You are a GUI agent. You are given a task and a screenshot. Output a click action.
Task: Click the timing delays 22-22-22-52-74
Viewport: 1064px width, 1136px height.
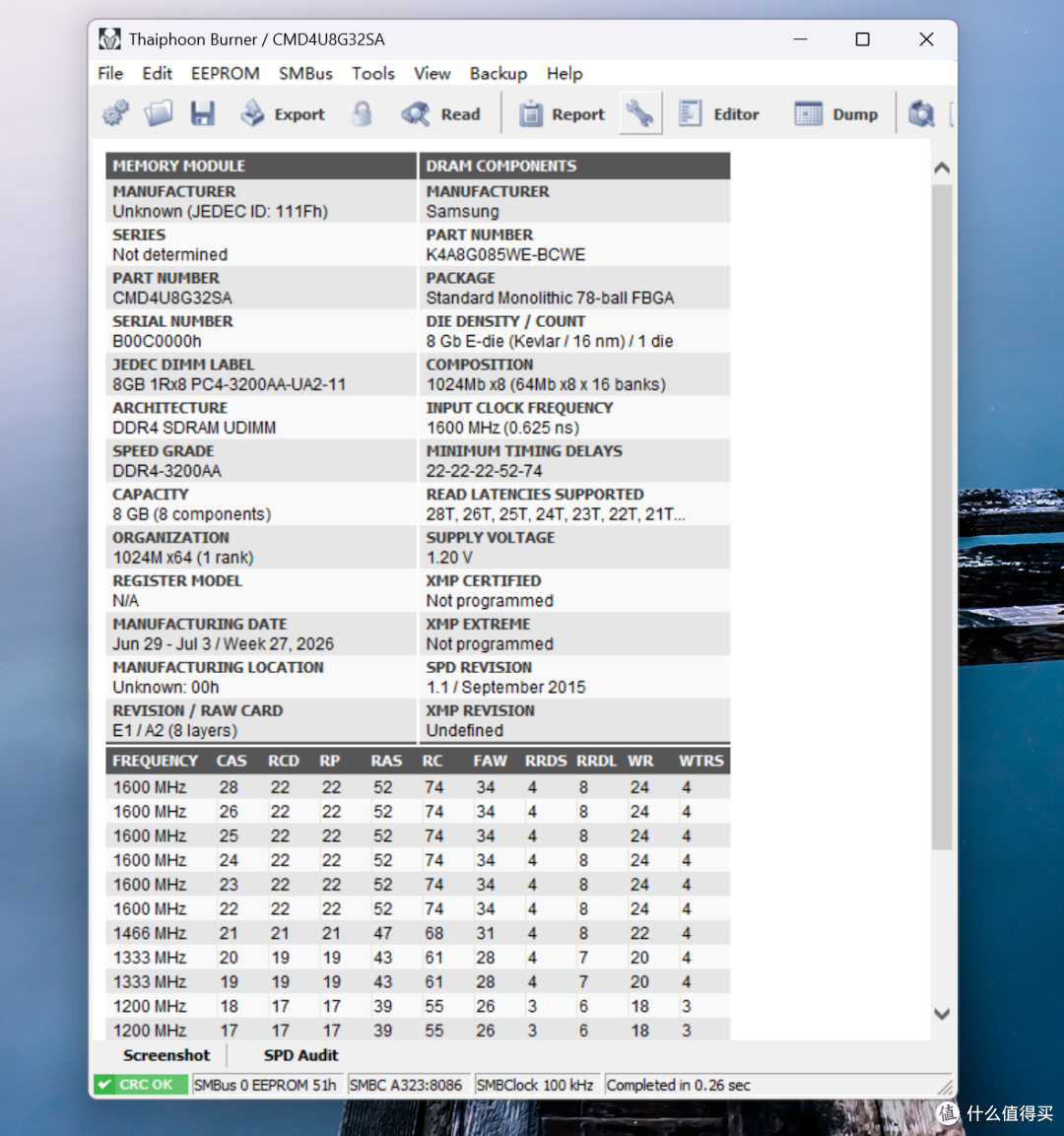(x=484, y=471)
